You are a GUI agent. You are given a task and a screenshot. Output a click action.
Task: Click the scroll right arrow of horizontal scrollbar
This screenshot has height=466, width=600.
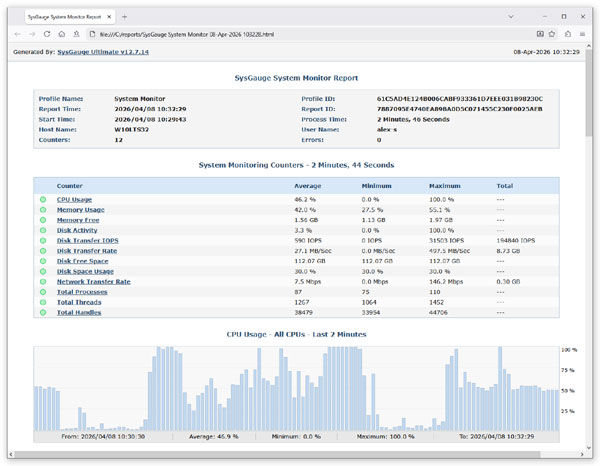[x=582, y=455]
